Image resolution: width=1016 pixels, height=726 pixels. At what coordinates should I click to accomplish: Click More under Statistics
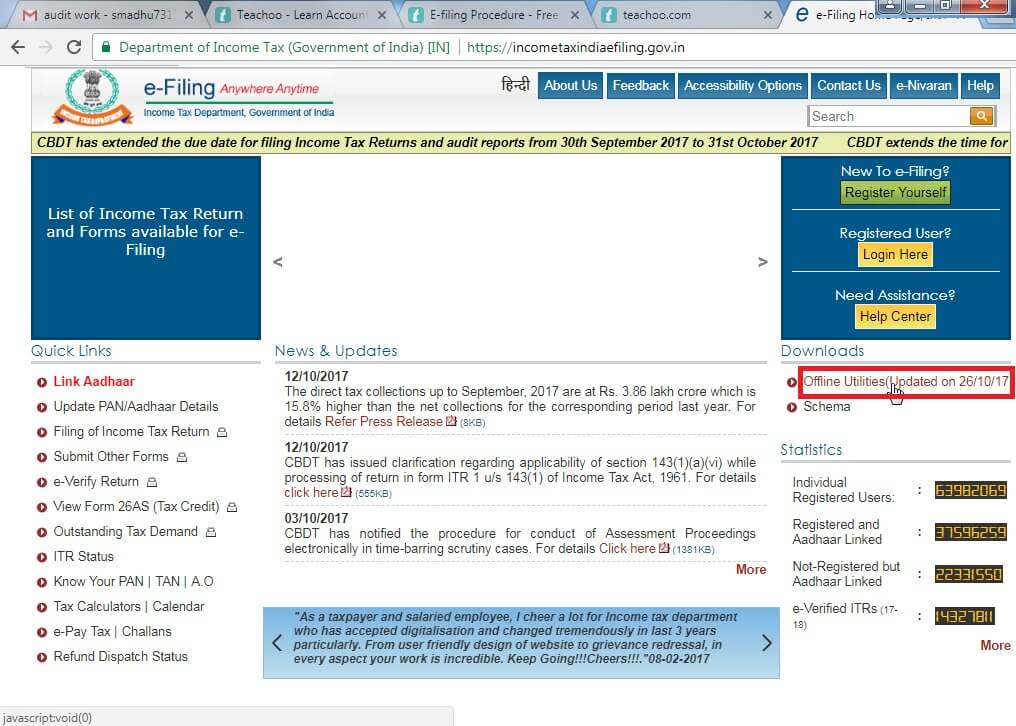coord(995,645)
